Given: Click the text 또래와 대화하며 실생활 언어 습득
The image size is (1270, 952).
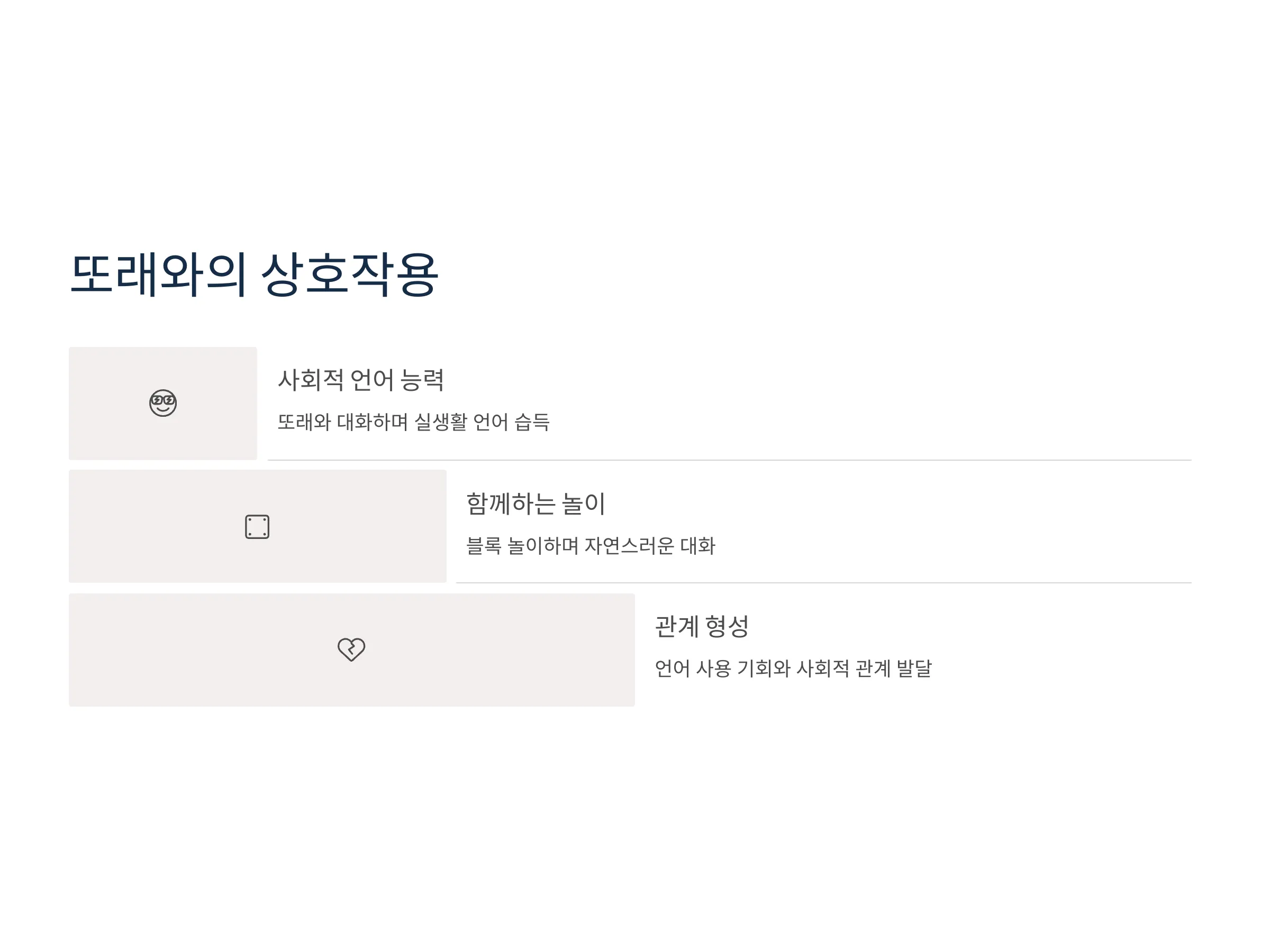Looking at the screenshot, I should click(413, 422).
